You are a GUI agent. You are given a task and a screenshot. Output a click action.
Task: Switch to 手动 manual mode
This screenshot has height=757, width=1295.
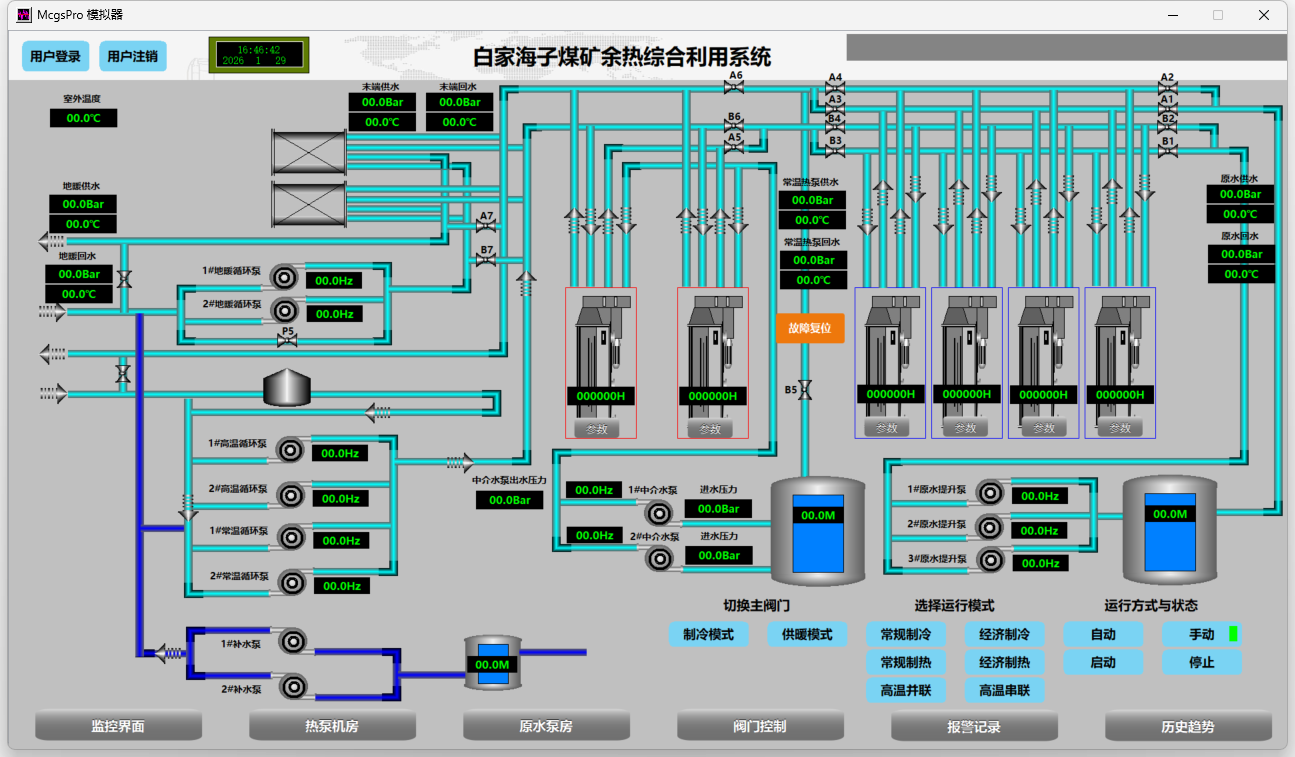[x=1201, y=634]
